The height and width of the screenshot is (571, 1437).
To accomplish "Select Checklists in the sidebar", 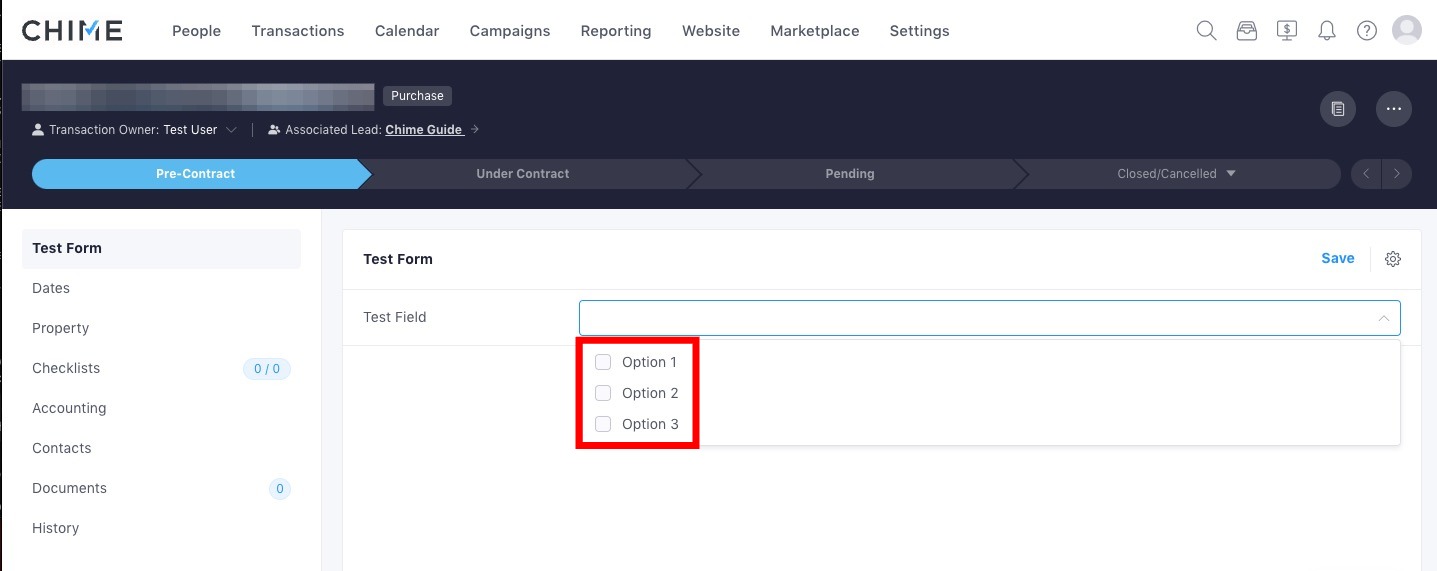I will [66, 368].
